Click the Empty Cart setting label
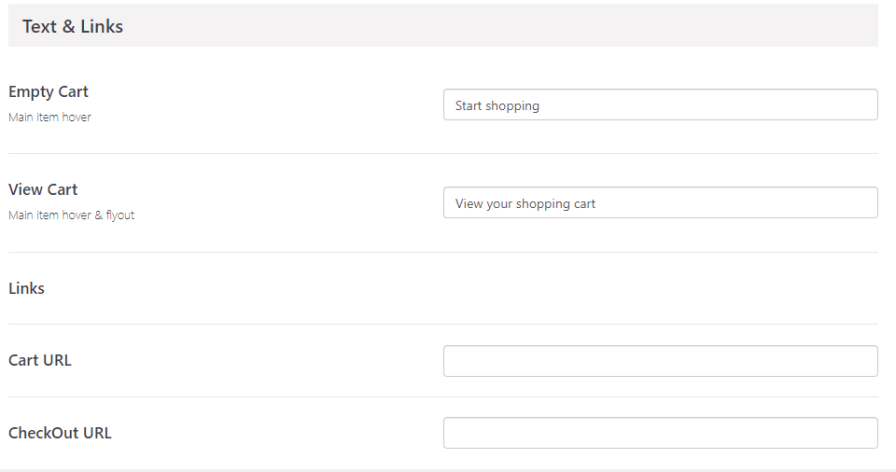The image size is (896, 472). pos(48,92)
